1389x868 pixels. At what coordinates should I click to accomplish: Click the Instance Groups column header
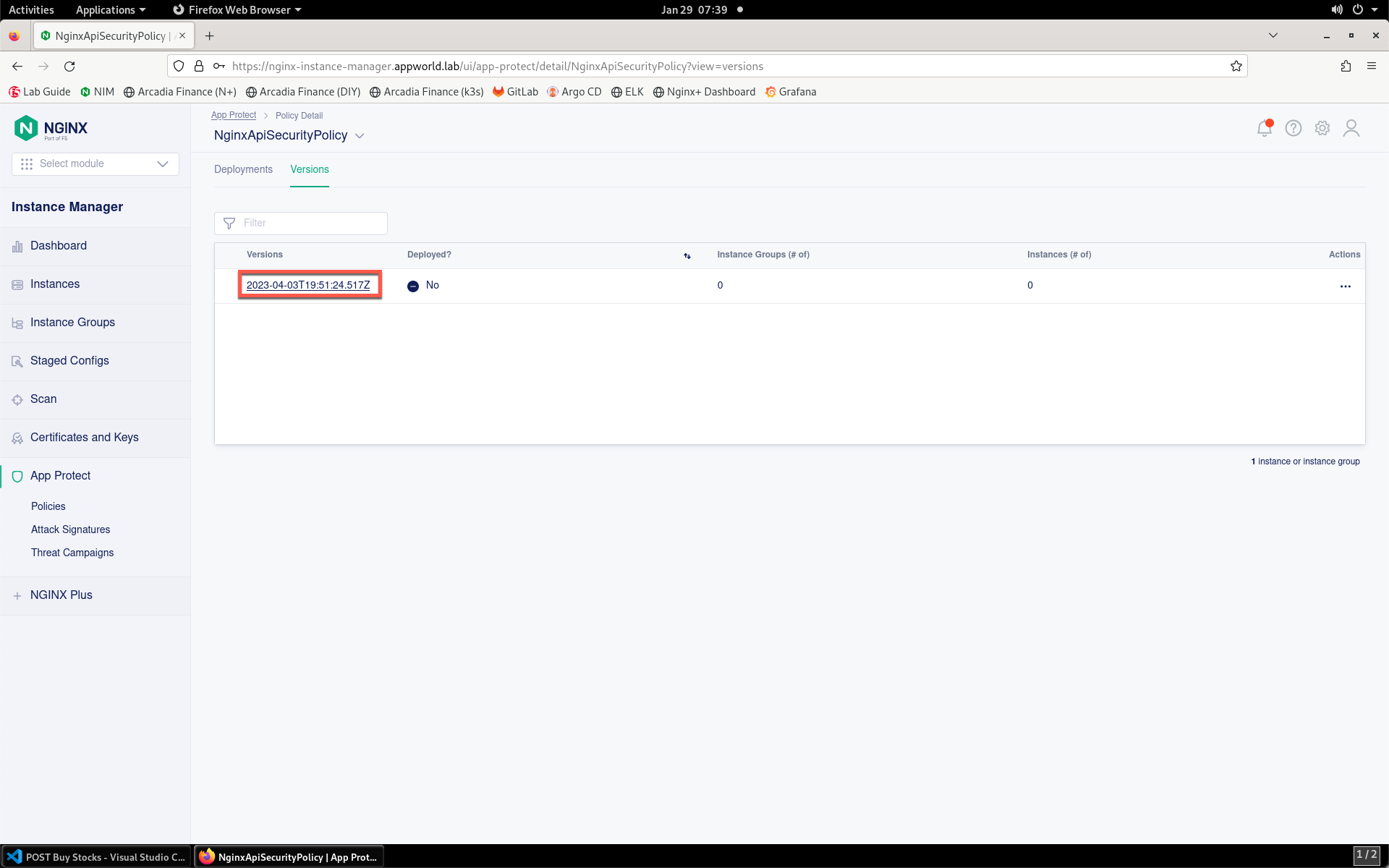coord(763,255)
